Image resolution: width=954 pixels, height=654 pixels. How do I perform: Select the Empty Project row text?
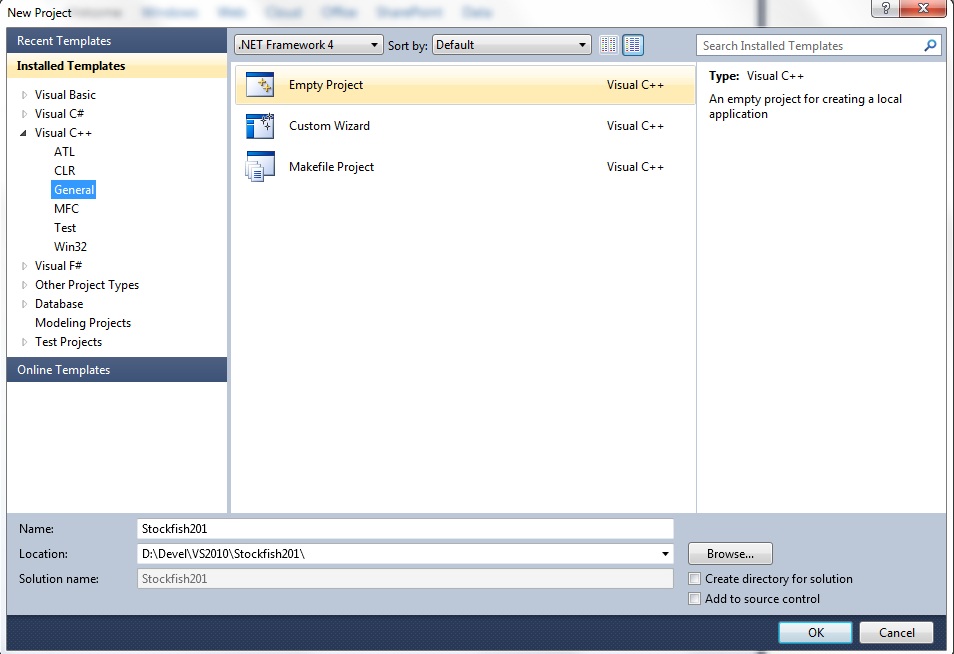coord(326,85)
